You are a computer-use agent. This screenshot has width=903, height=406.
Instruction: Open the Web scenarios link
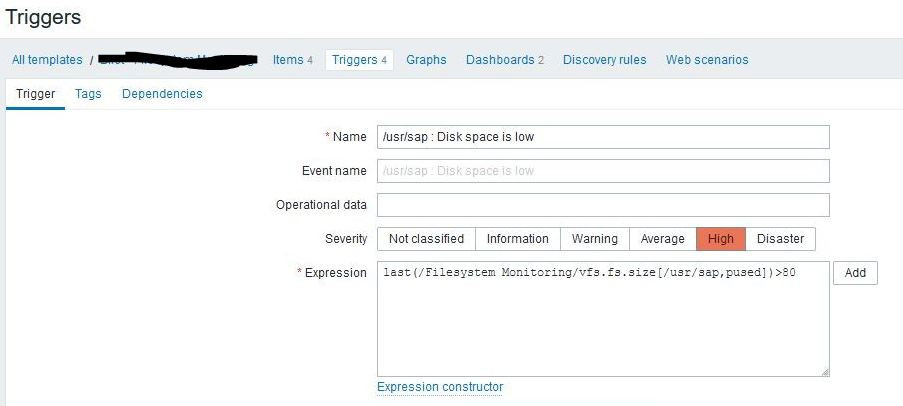coord(707,60)
